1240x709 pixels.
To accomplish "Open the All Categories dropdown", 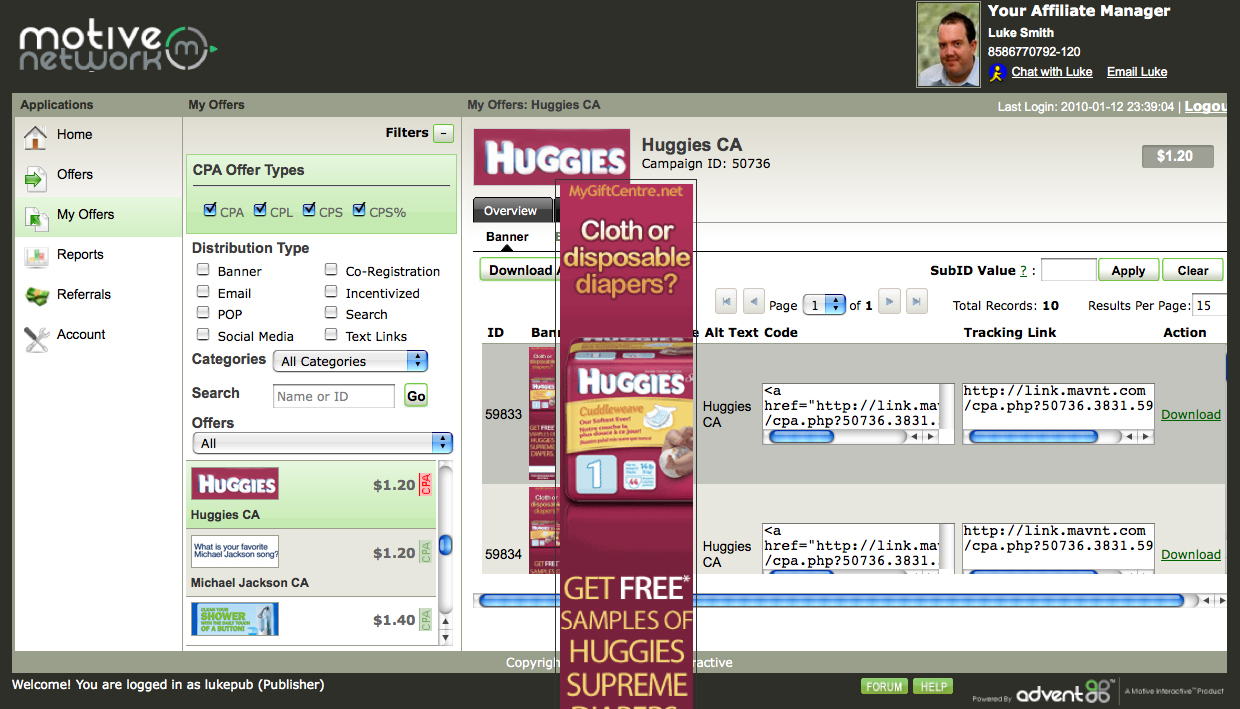I will click(350, 361).
